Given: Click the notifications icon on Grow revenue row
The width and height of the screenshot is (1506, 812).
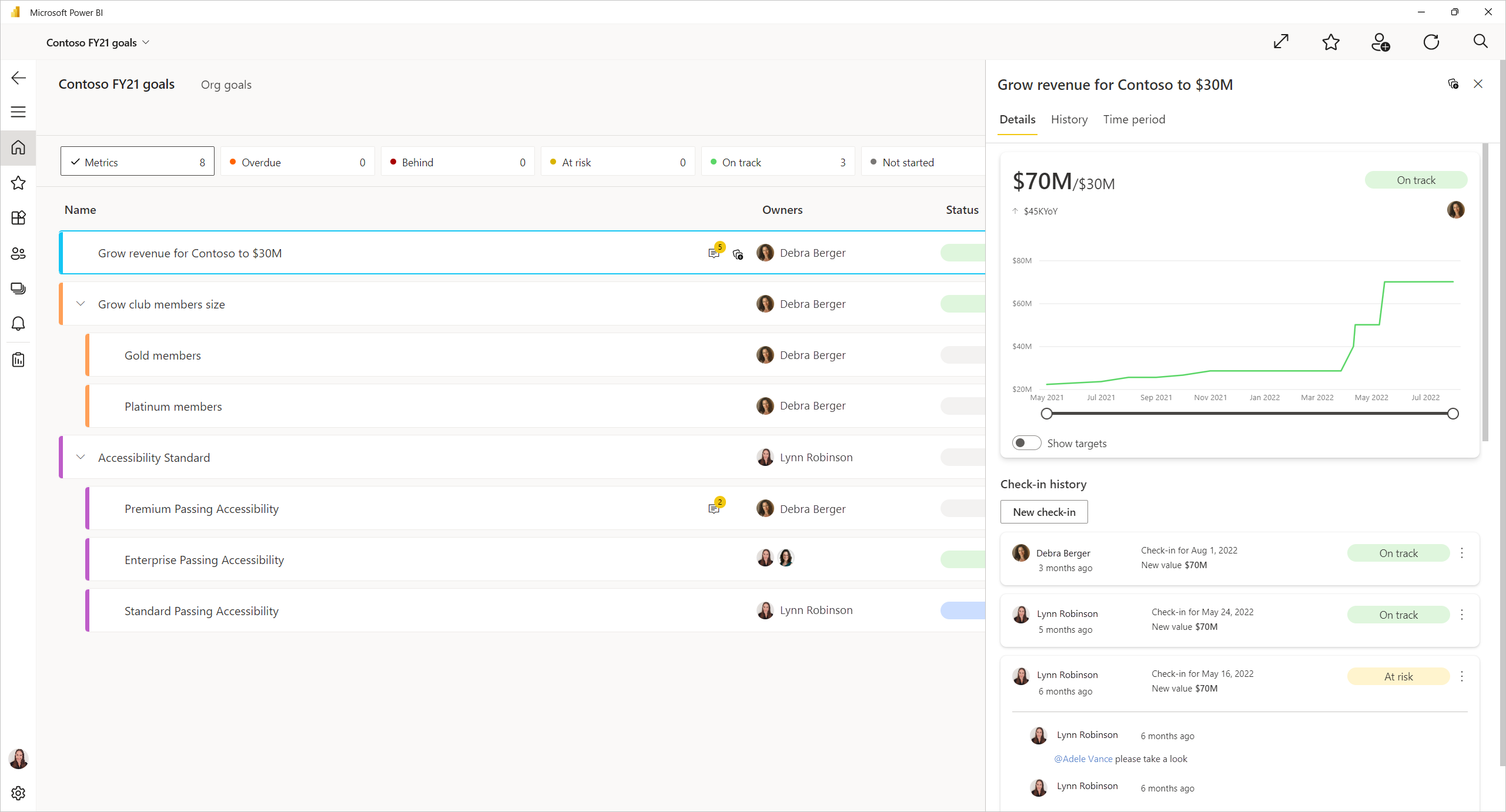Looking at the screenshot, I should [715, 252].
